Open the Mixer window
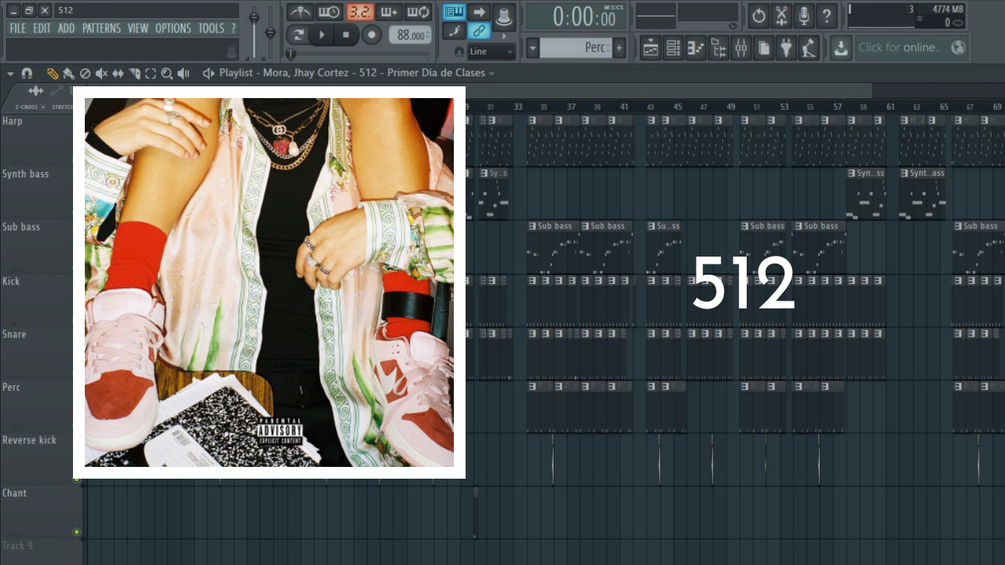The width and height of the screenshot is (1005, 565). (x=741, y=48)
